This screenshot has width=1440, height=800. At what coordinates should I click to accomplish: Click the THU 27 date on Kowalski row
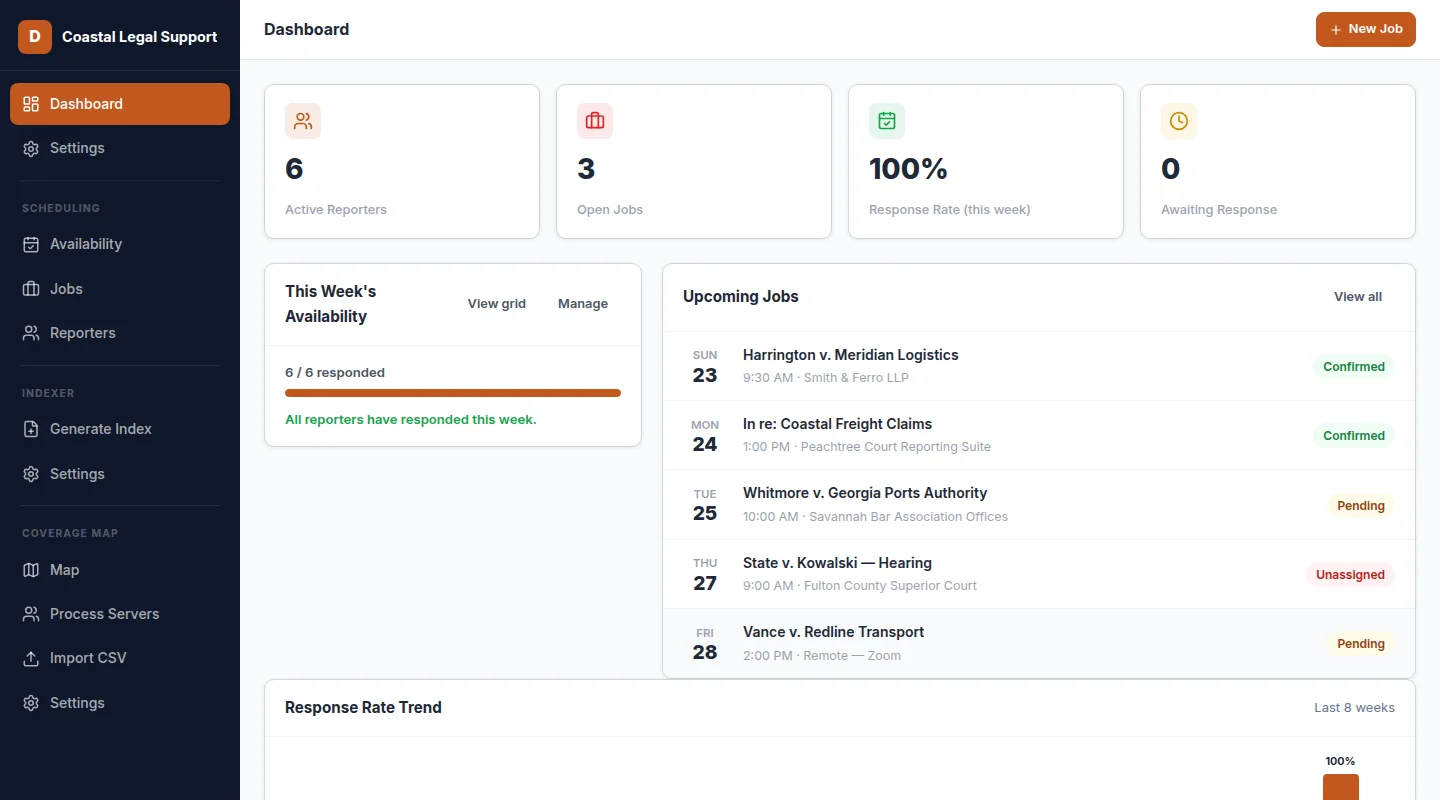705,575
